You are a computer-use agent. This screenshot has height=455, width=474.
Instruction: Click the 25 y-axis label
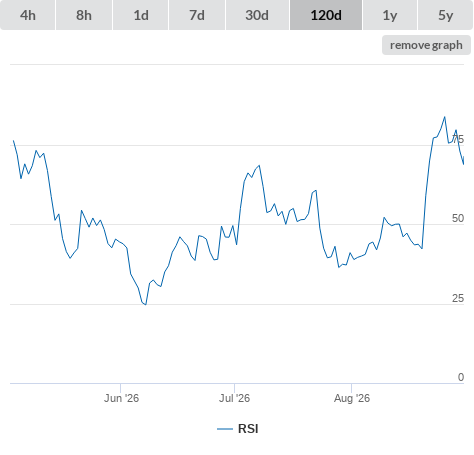coord(458,298)
